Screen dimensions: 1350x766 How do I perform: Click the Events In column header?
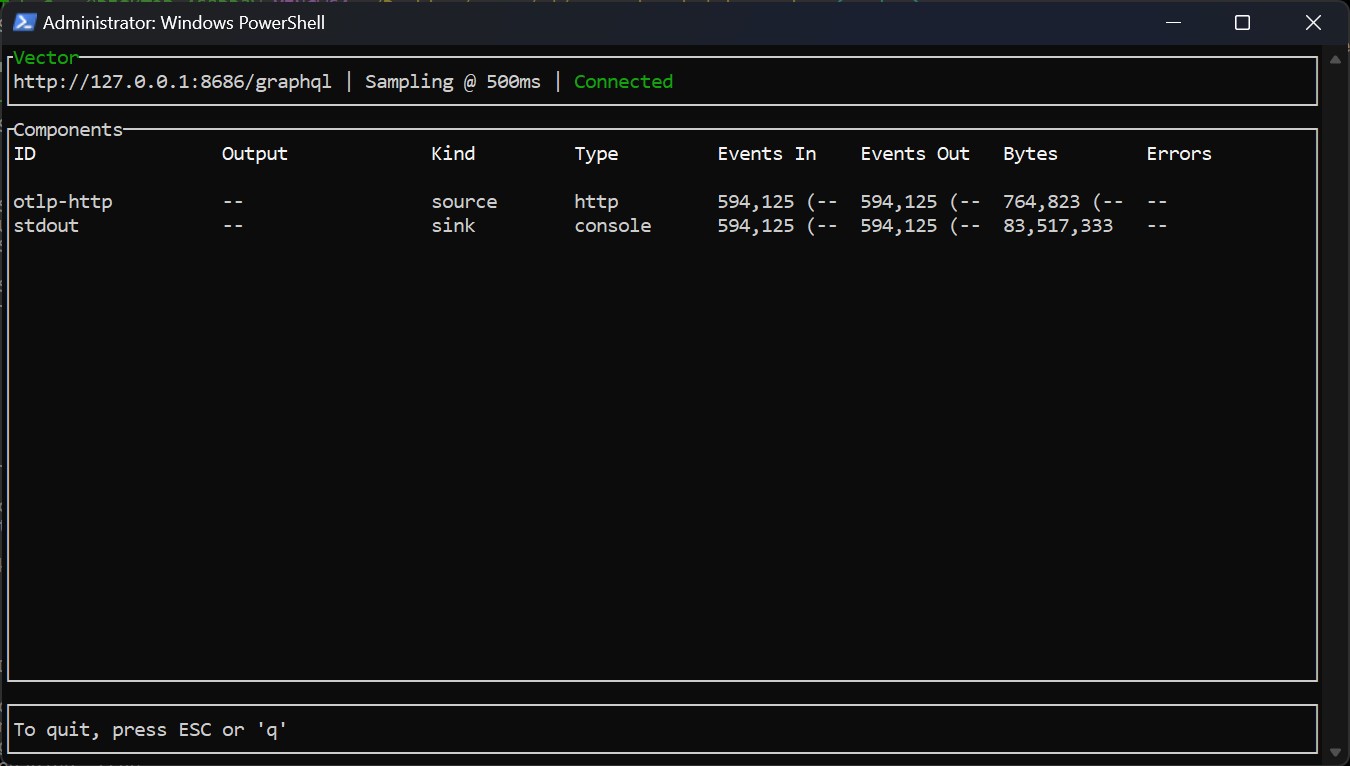click(766, 154)
